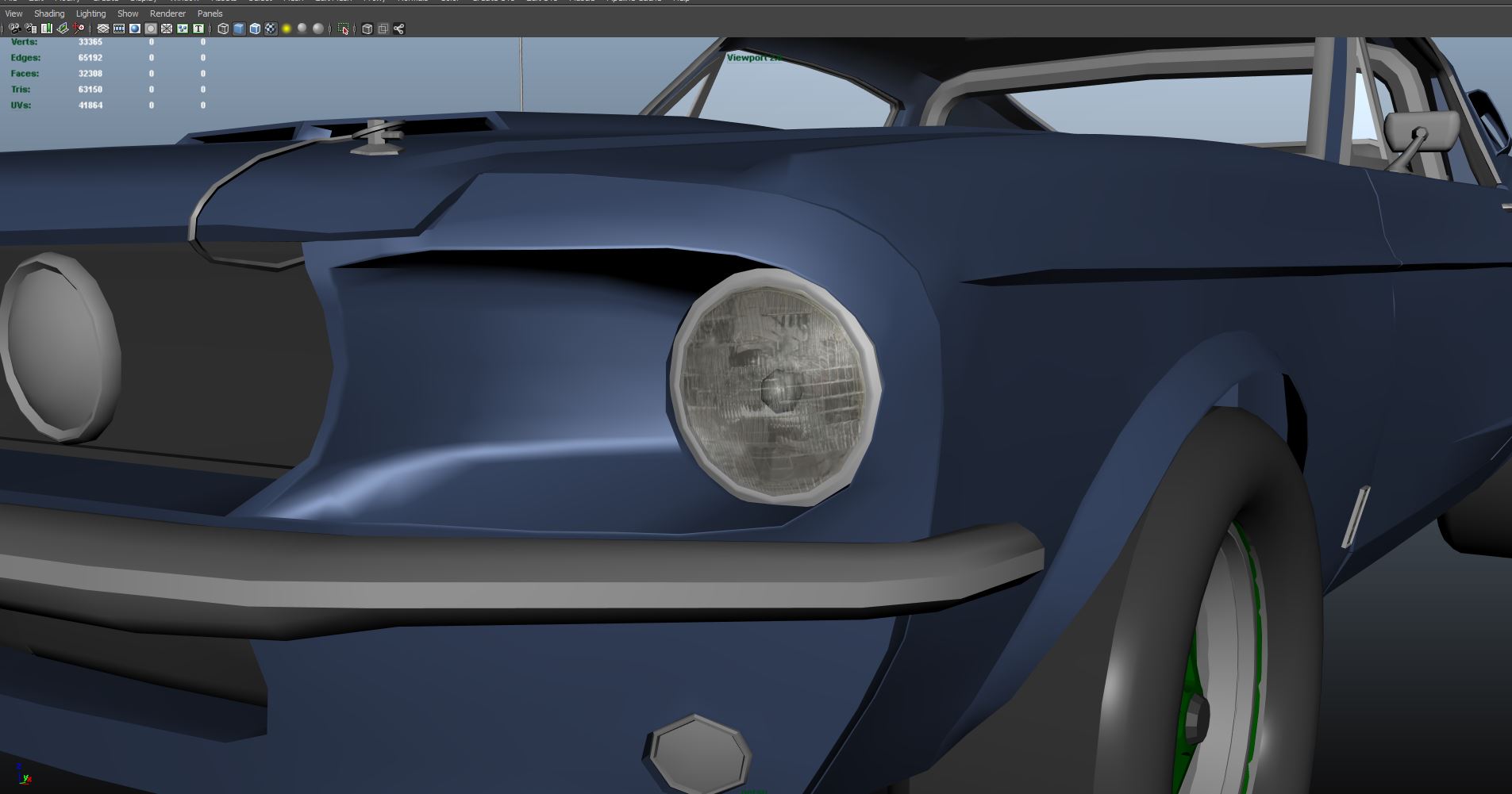Select the side mirror object
Image resolution: width=1512 pixels, height=794 pixels.
click(x=1422, y=132)
